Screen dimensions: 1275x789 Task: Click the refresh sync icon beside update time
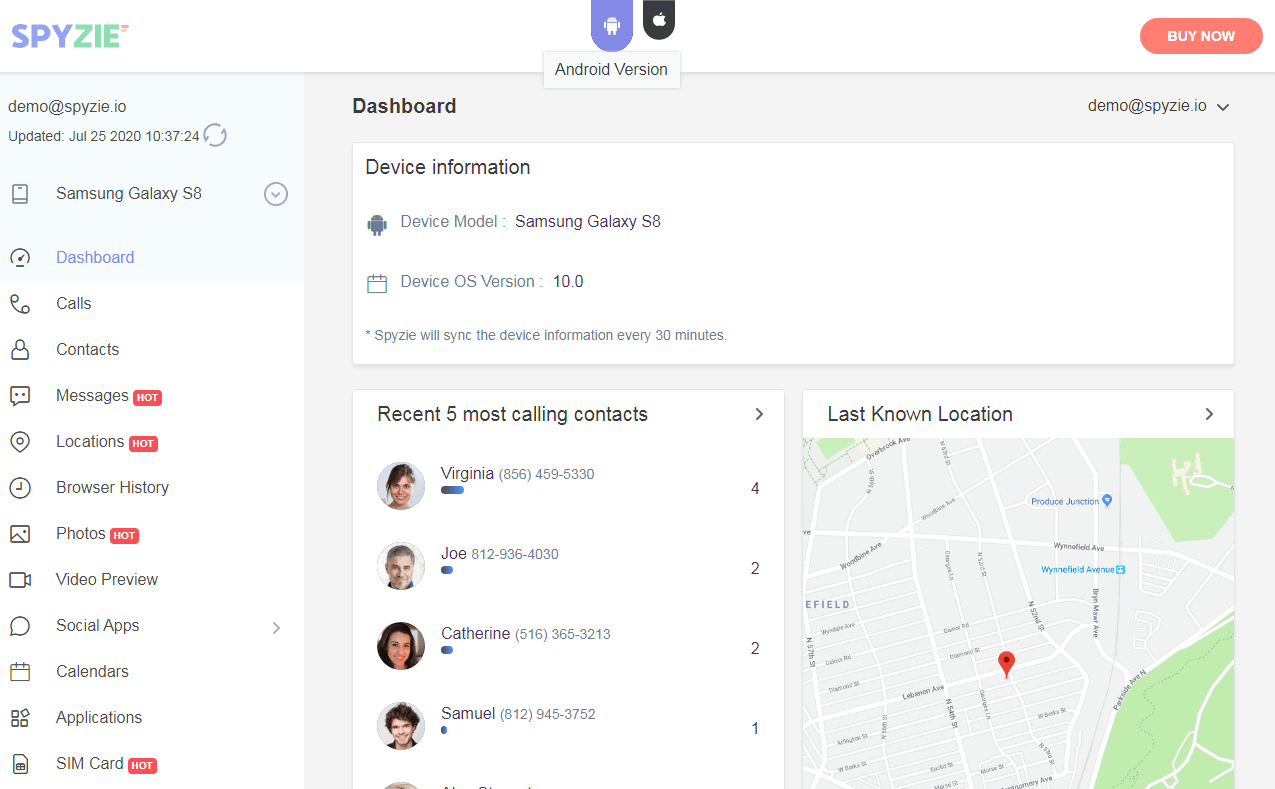pyautogui.click(x=215, y=135)
